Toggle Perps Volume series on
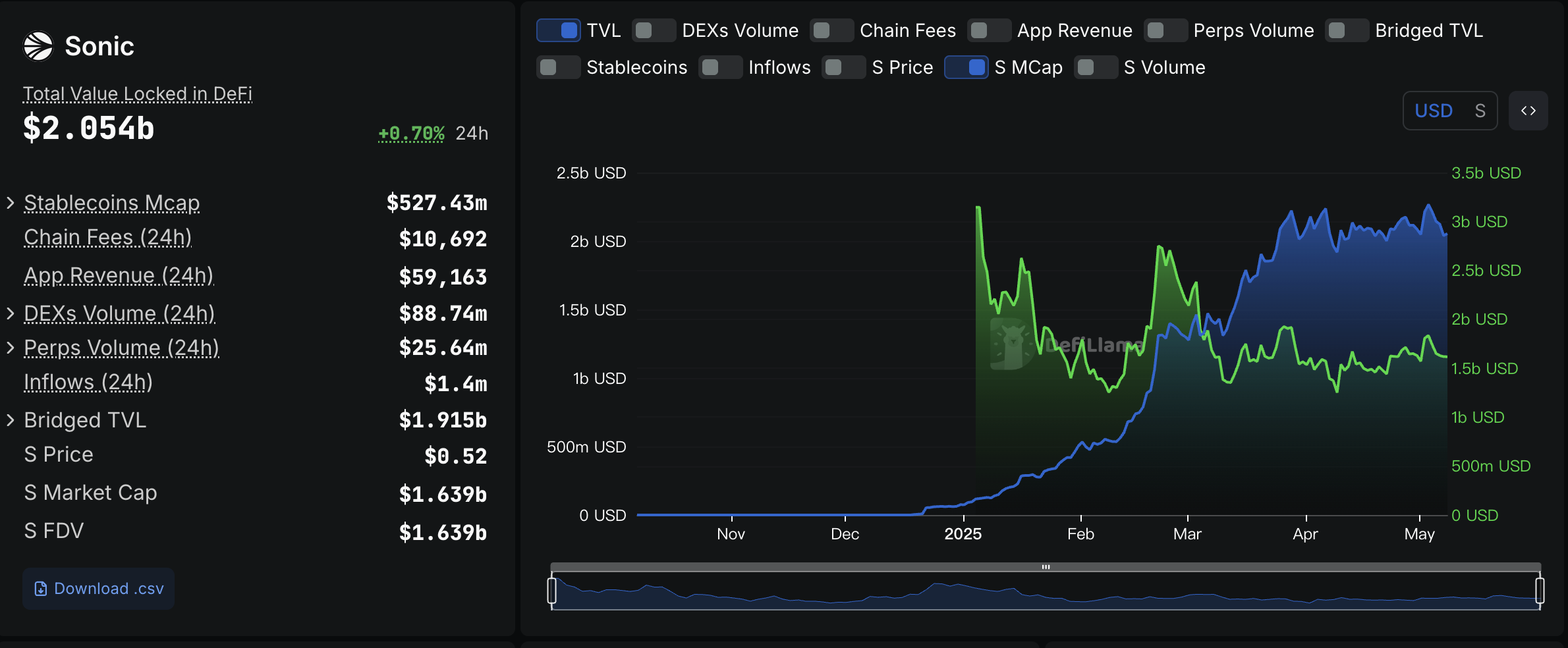 tap(1165, 30)
